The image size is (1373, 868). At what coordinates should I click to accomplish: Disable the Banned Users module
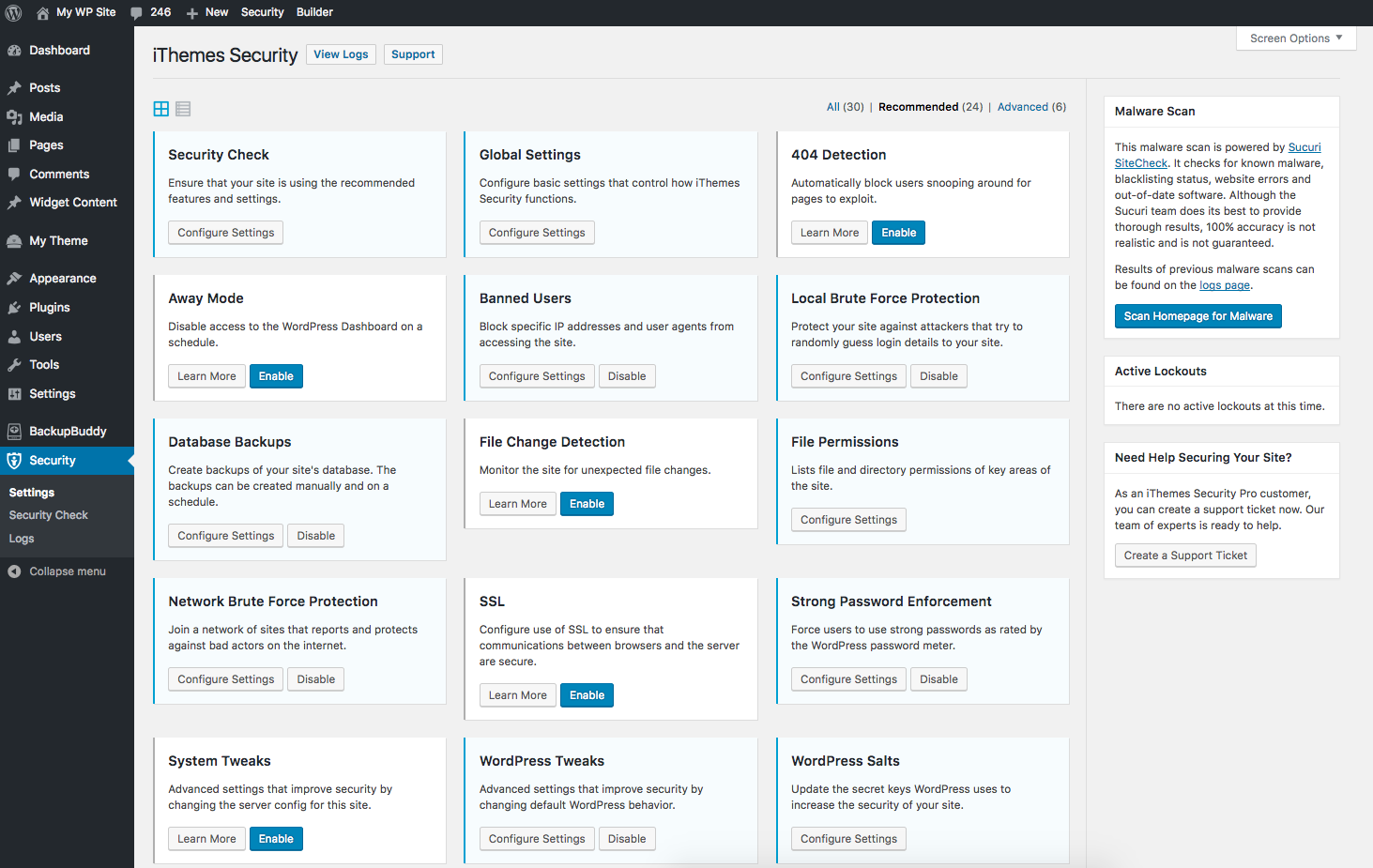tap(626, 376)
